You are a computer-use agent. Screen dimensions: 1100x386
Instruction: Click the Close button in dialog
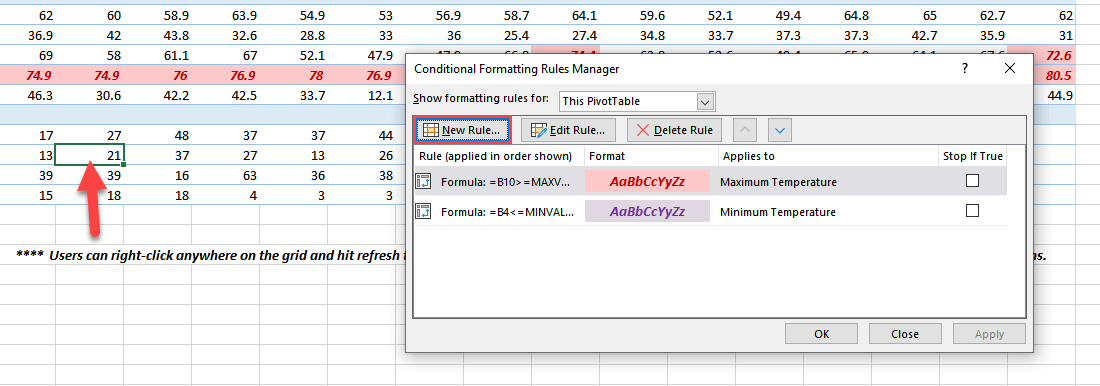point(905,334)
